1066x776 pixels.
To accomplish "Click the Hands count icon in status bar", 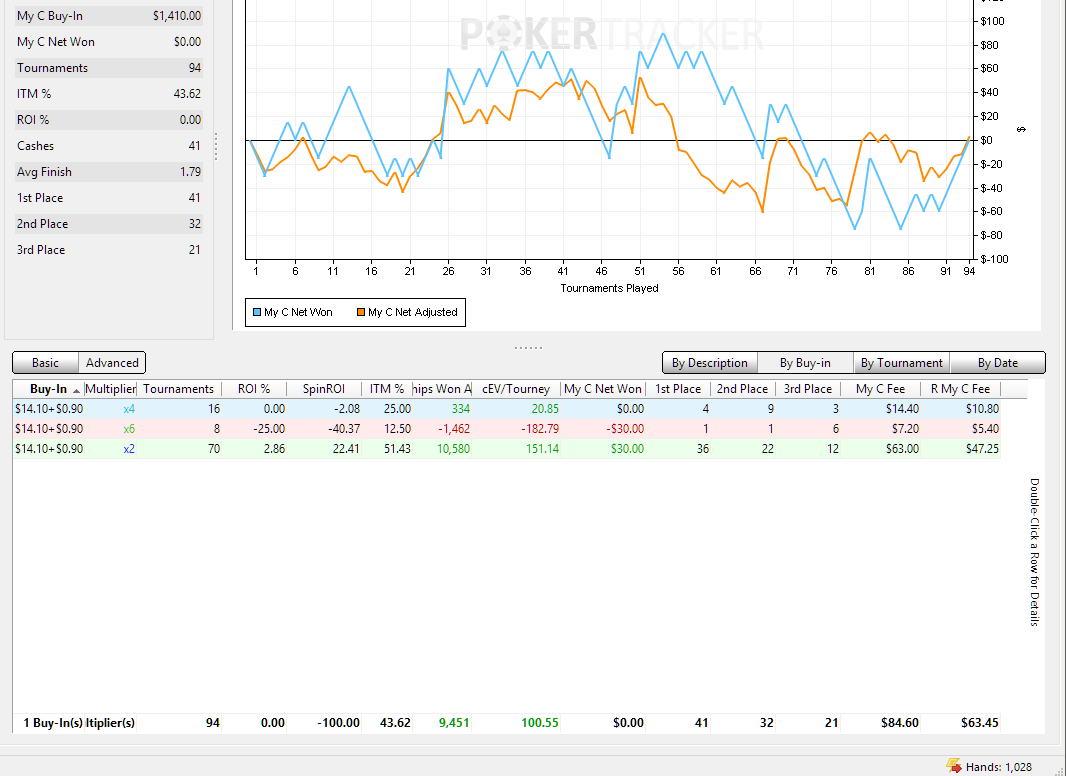I will [x=953, y=766].
